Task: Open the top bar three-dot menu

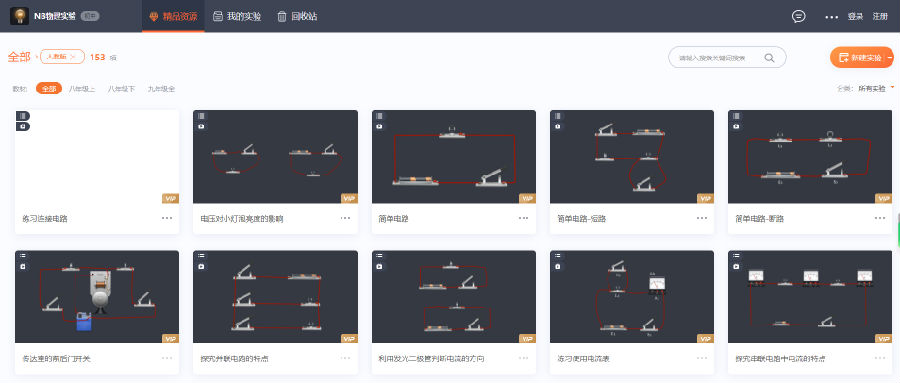Action: click(x=831, y=17)
